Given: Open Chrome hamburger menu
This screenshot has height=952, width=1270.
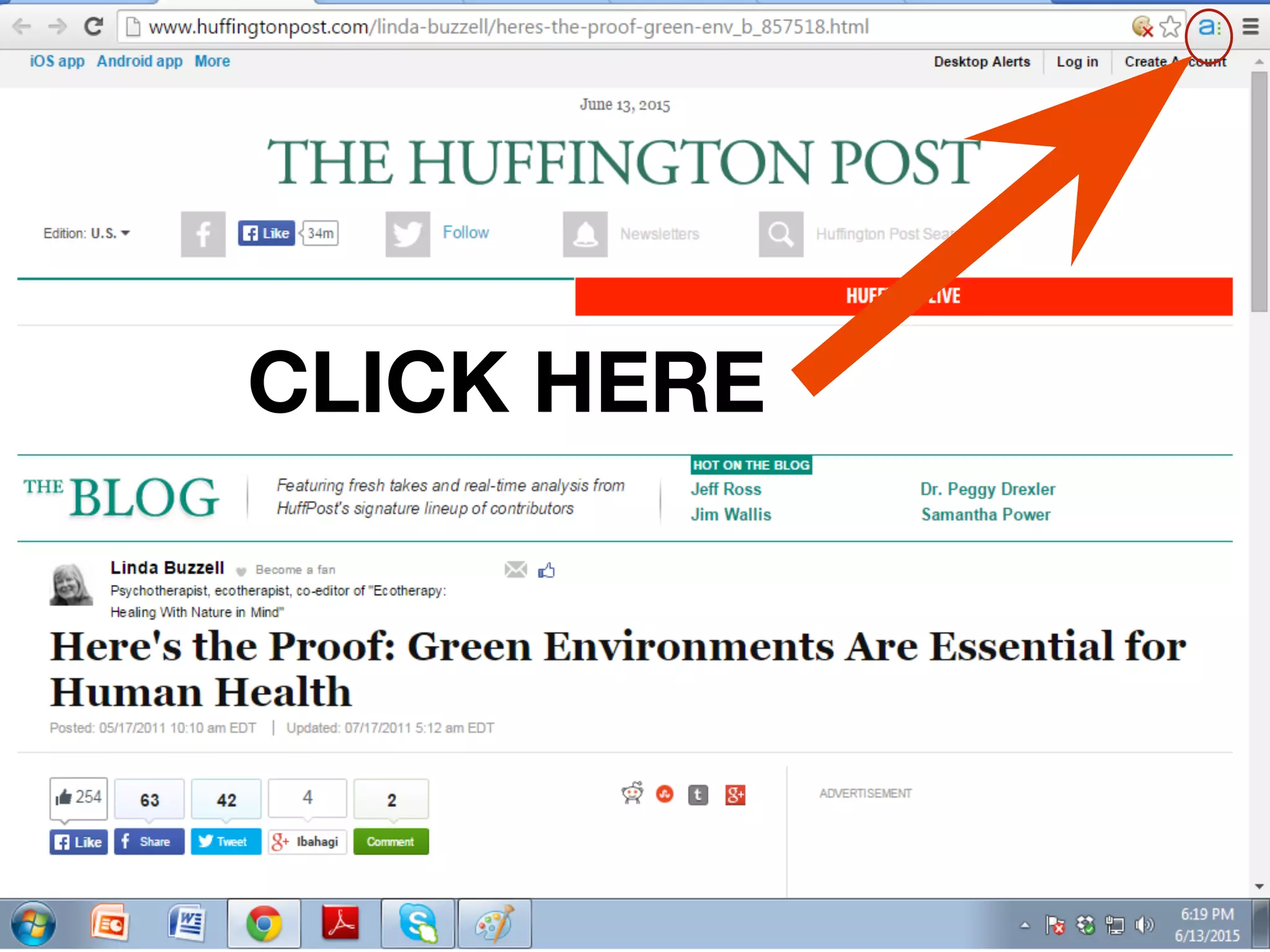Looking at the screenshot, I should 1250,27.
